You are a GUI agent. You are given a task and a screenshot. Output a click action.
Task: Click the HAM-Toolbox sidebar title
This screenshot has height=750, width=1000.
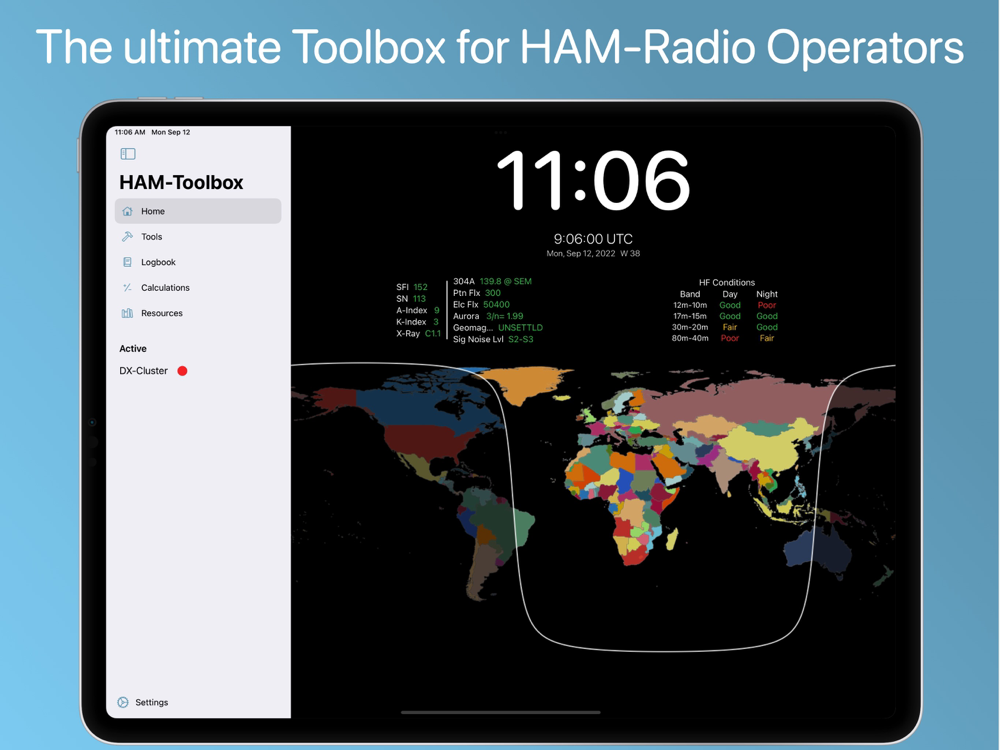(181, 183)
